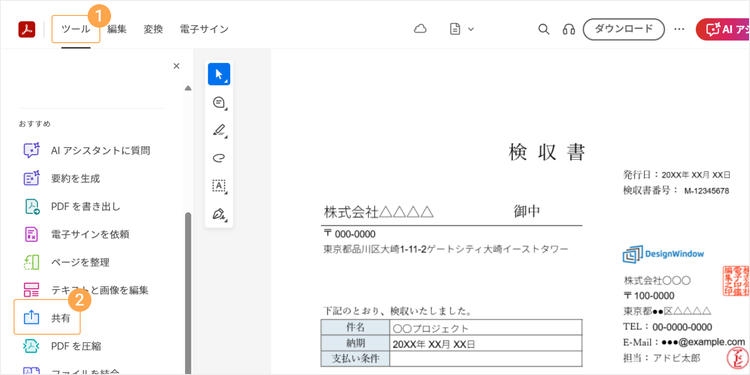Image resolution: width=750 pixels, height=375 pixels.
Task: Select the comment bubble tool
Action: (219, 102)
